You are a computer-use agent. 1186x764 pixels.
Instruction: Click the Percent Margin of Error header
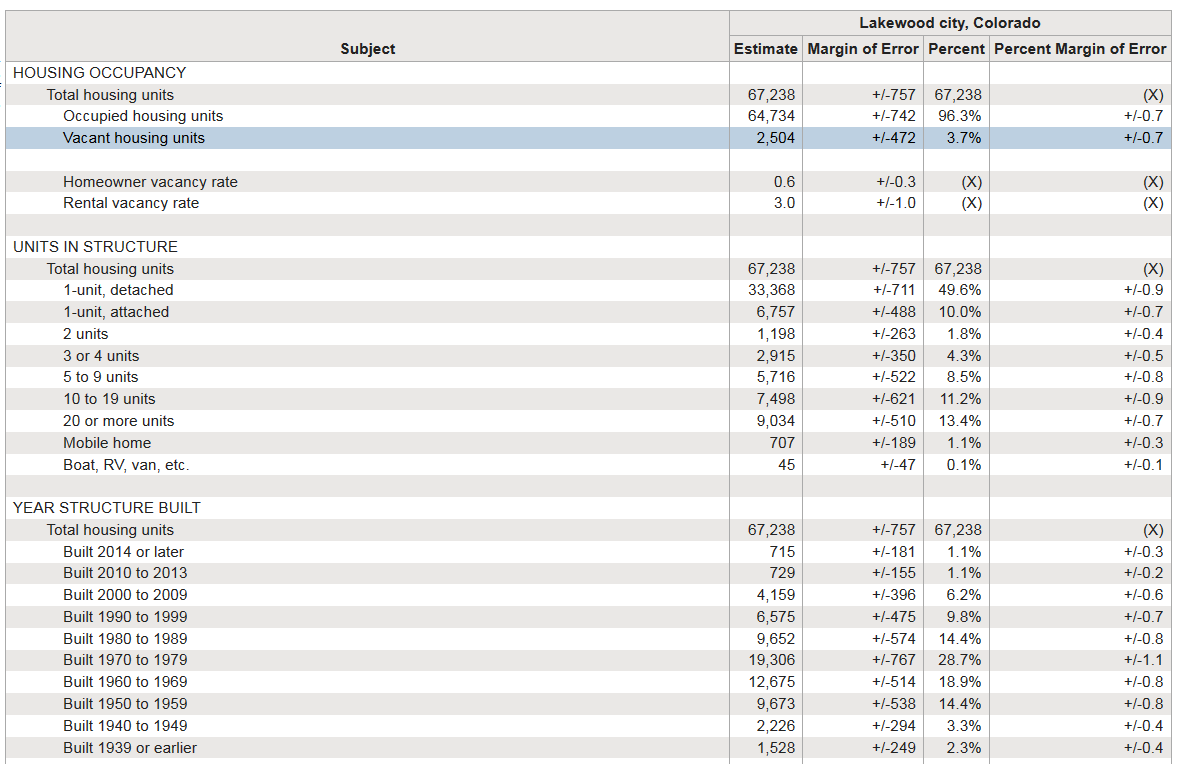[x=1080, y=49]
